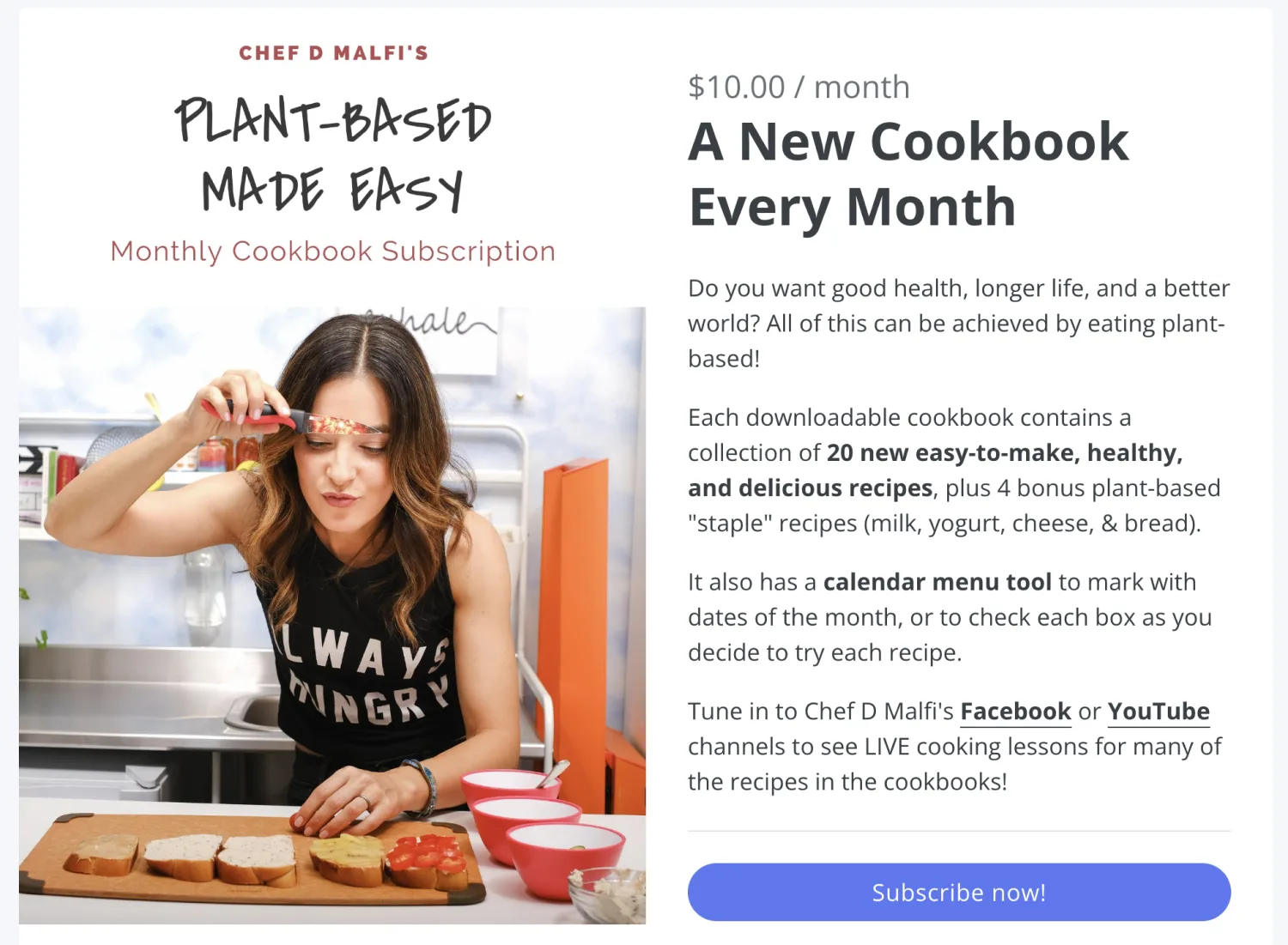Click the 20 new easy-to-make recipes bold text
The height and width of the screenshot is (945, 1288).
pos(935,469)
